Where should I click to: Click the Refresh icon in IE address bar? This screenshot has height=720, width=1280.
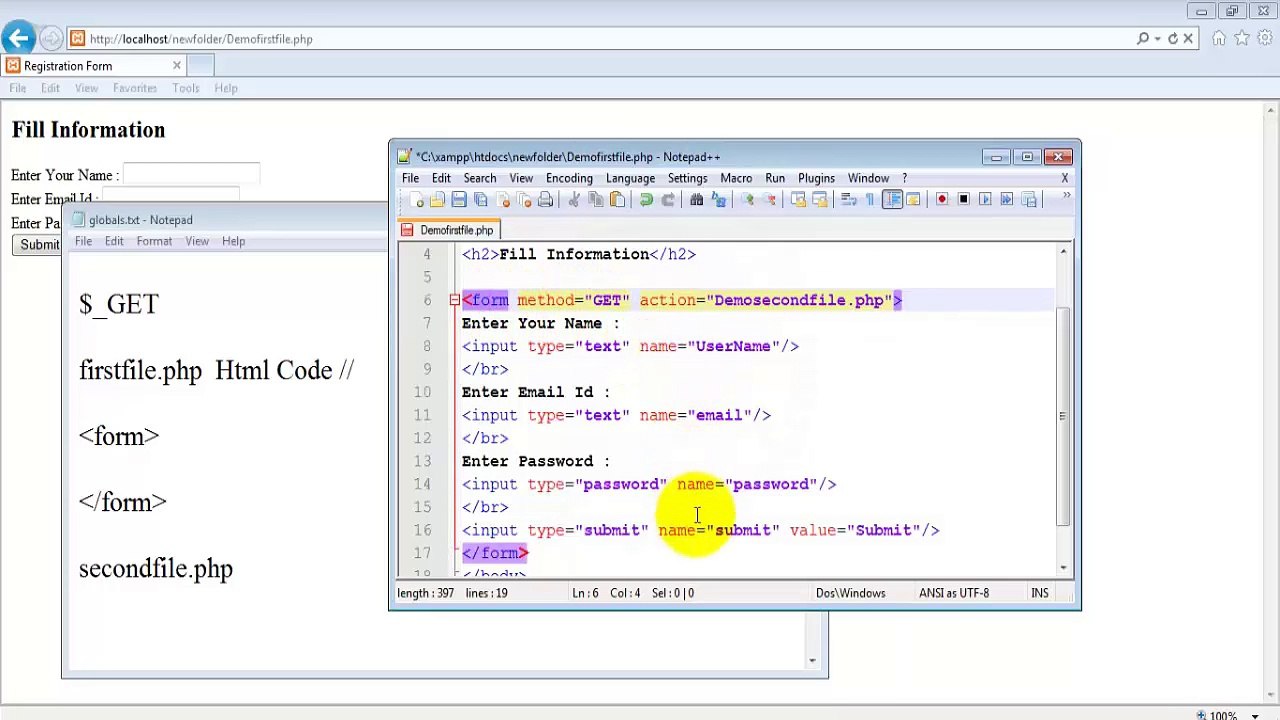1173,39
